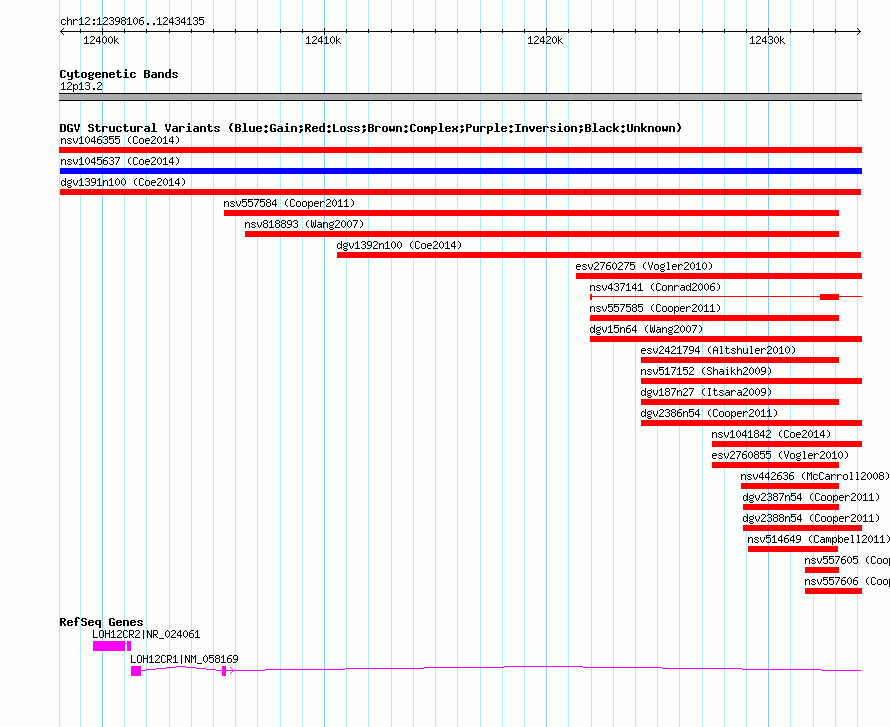This screenshot has height=727, width=890.
Task: Select the red nsv514649 loss bar
Action: tap(793, 549)
